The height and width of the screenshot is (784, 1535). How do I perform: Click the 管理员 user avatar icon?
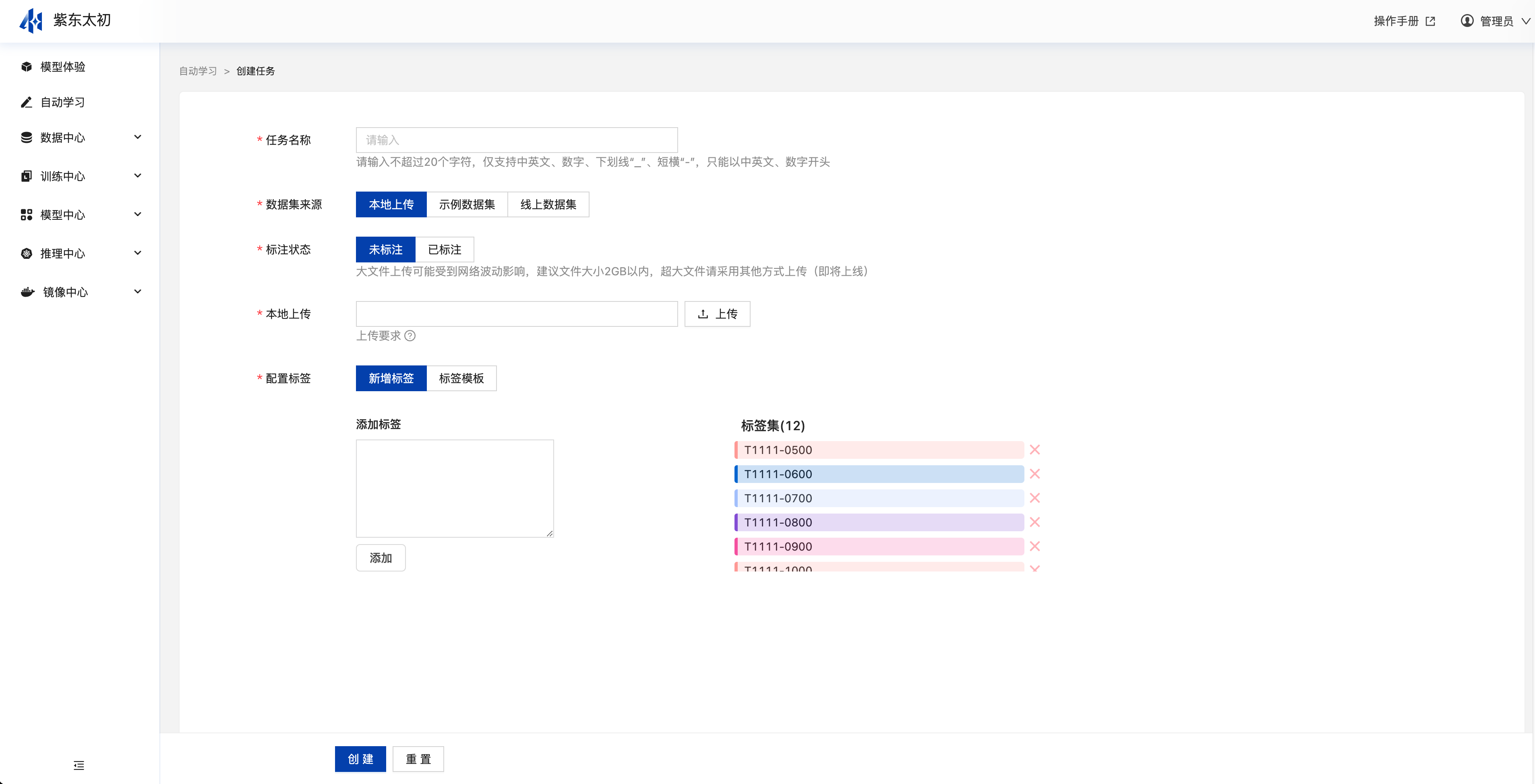click(1467, 21)
